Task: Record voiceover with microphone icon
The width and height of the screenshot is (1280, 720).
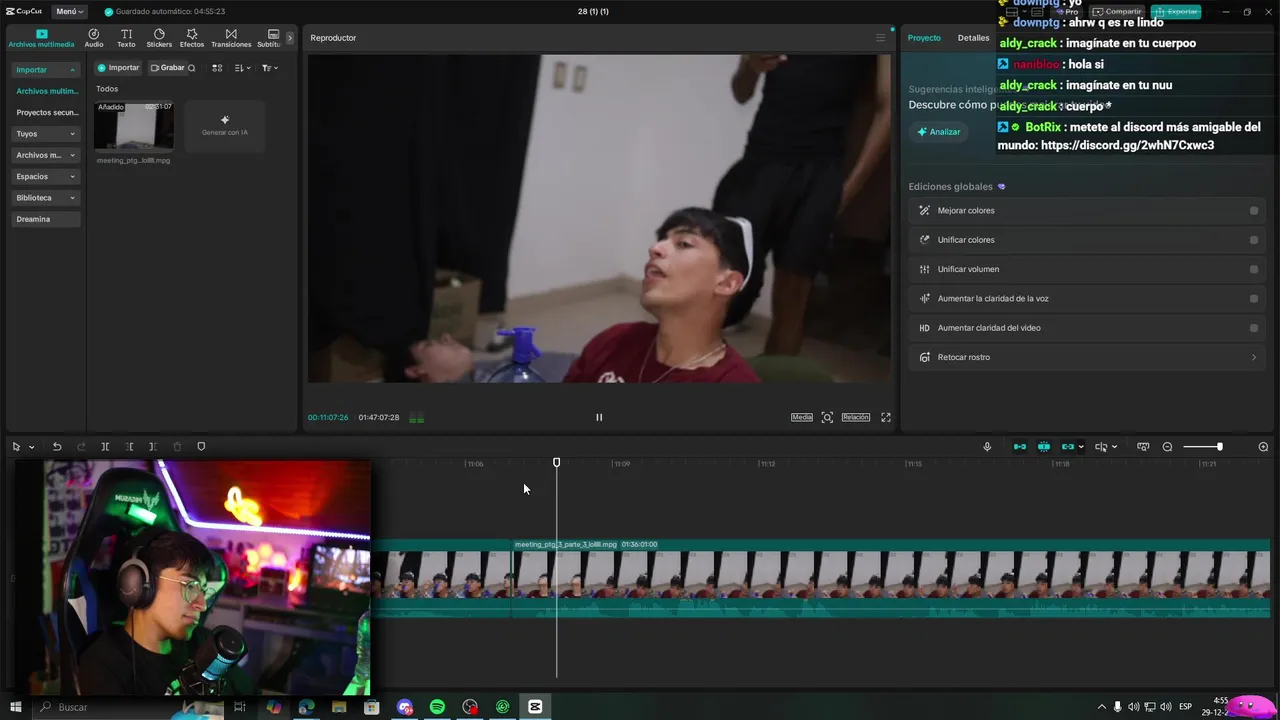Action: pyautogui.click(x=987, y=447)
